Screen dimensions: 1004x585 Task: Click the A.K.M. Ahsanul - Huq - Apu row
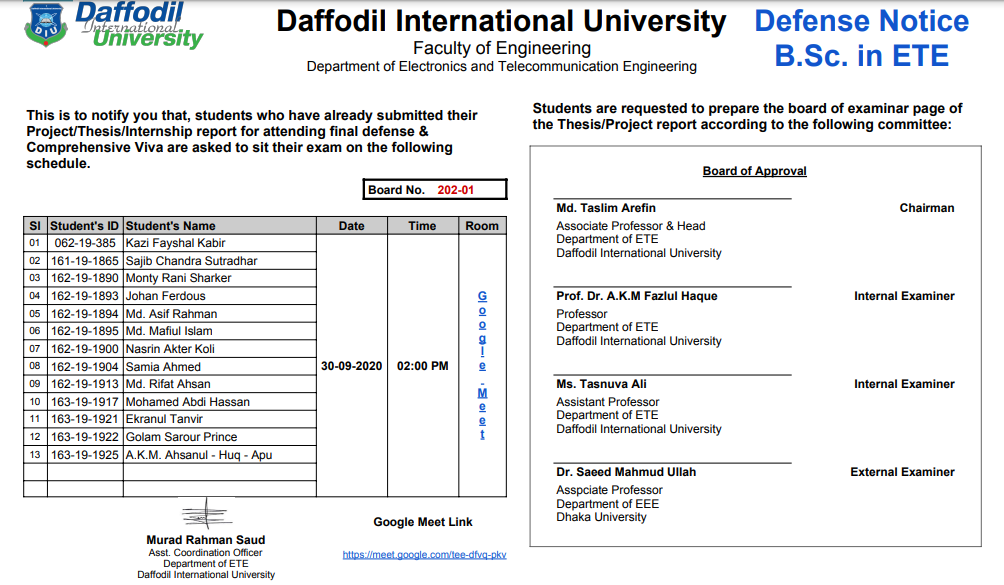(x=198, y=455)
